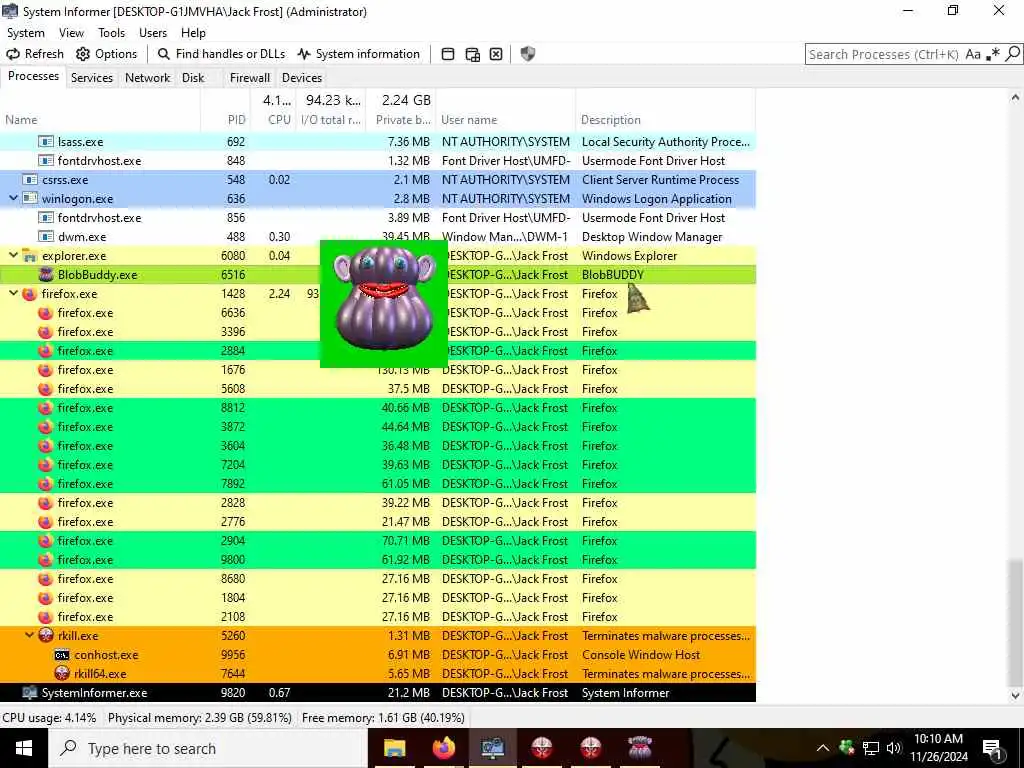Click the rkill64.exe process icon
The image size is (1024, 768).
point(62,673)
